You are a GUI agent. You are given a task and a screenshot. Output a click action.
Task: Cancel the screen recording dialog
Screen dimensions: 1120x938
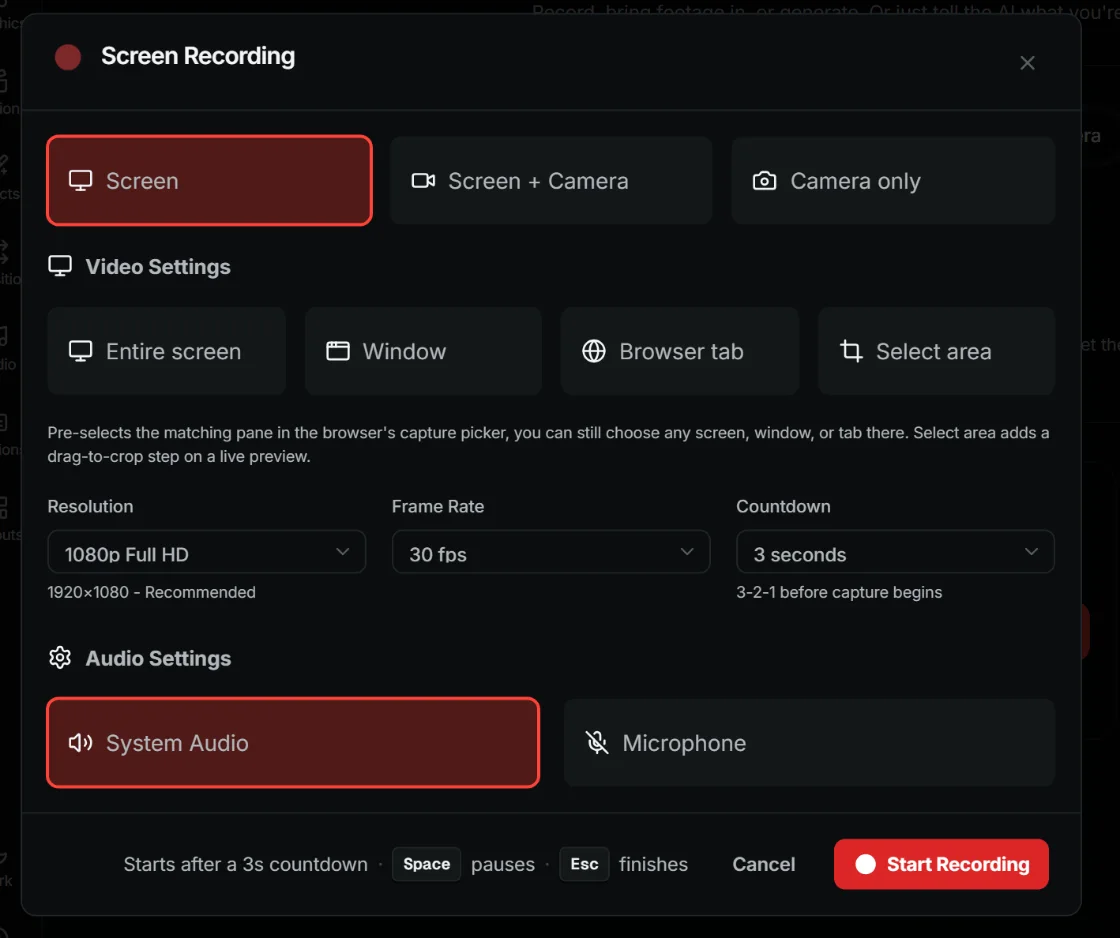pyautogui.click(x=764, y=864)
